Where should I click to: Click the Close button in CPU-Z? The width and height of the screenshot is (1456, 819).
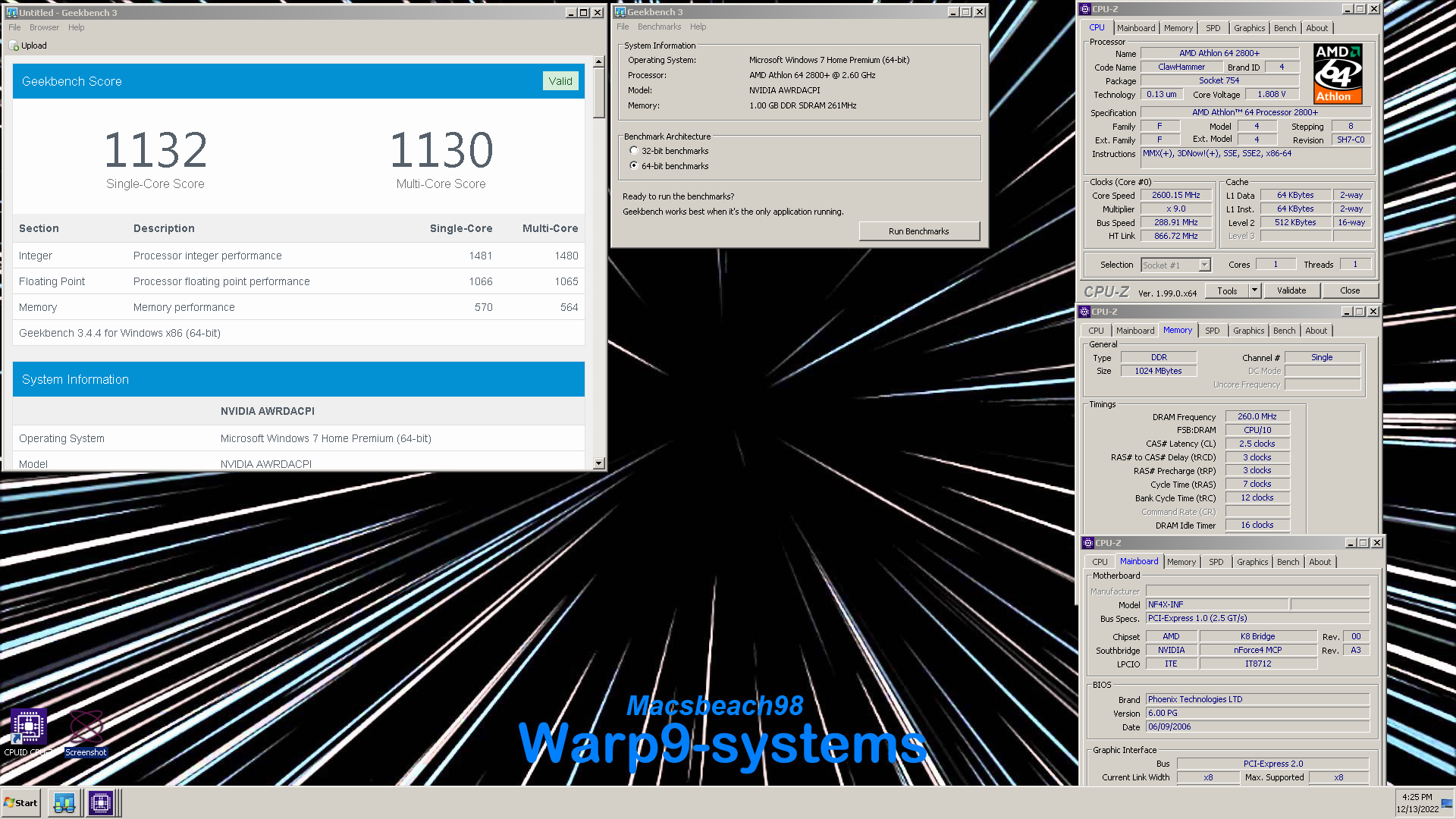pos(1350,290)
